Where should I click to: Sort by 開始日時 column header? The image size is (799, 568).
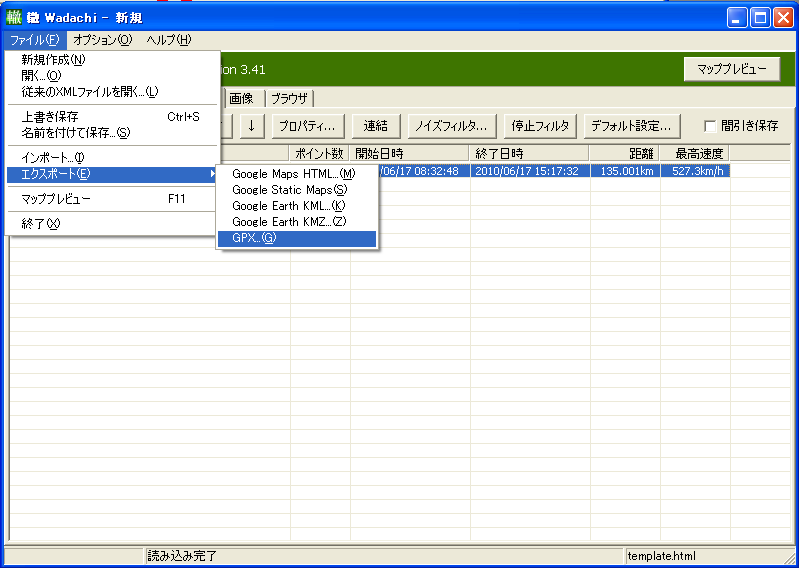coord(410,153)
